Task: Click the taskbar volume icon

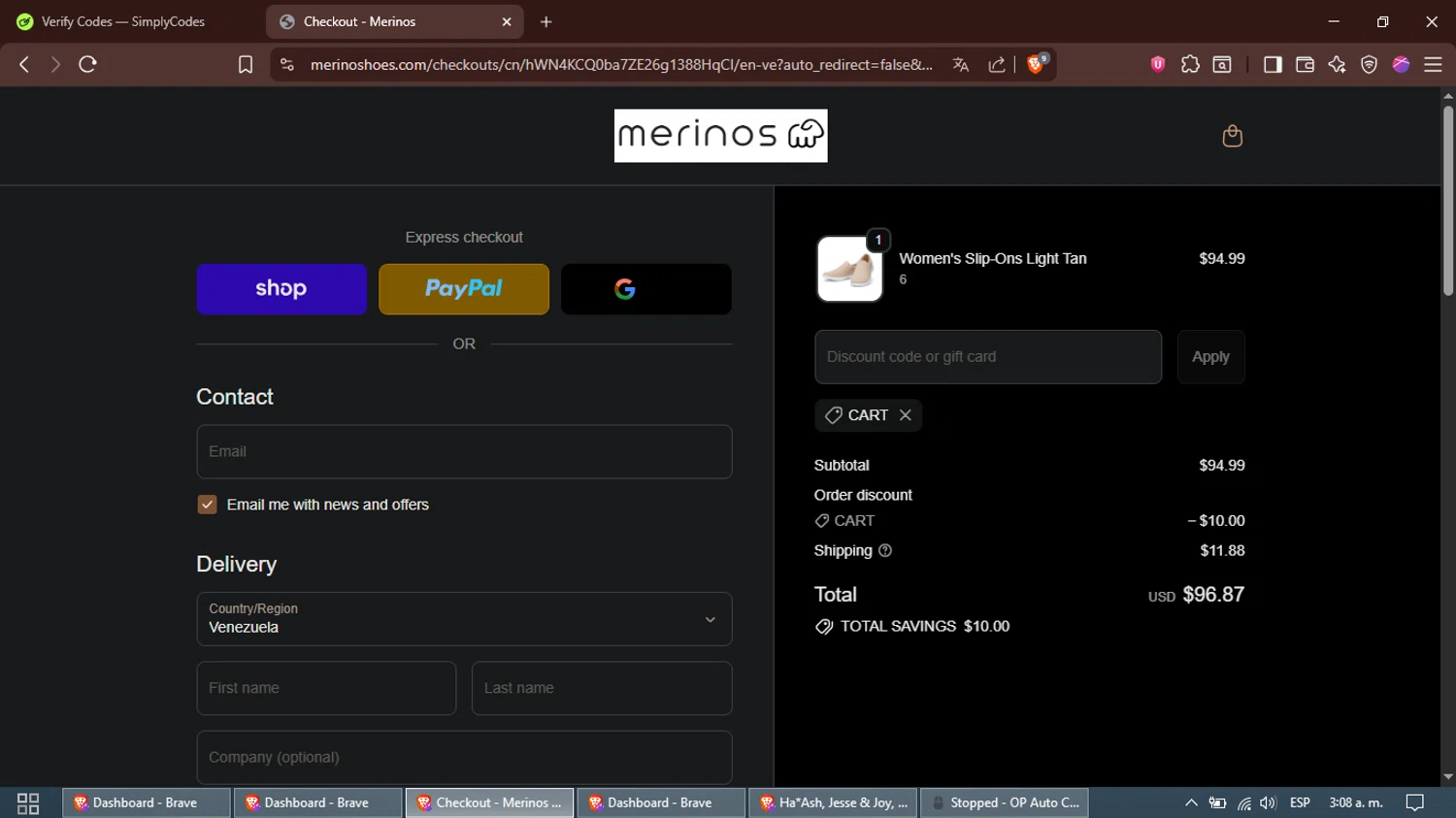Action: (1268, 802)
